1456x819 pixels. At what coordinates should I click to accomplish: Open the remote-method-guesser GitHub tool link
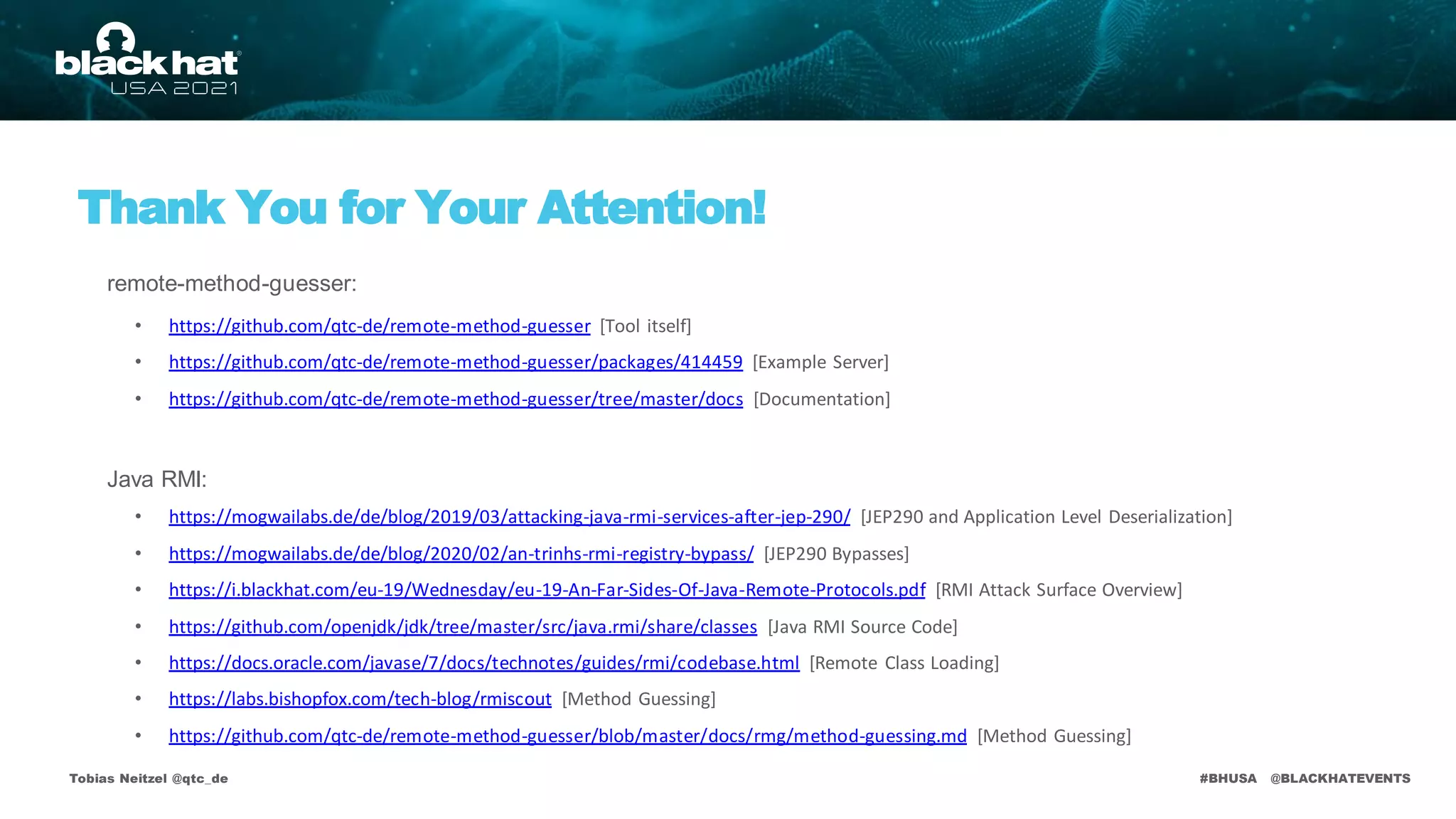click(x=380, y=326)
